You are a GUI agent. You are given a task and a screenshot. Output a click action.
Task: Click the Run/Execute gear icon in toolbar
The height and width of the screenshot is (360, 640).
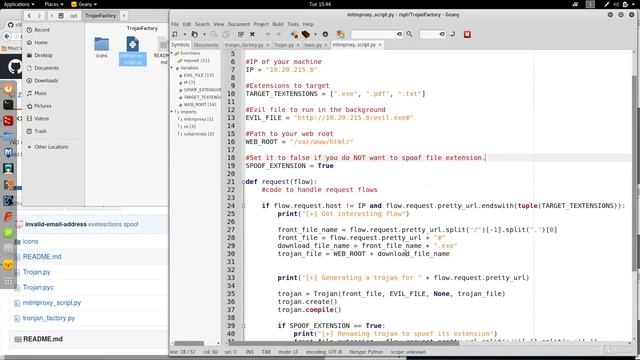click(325, 34)
